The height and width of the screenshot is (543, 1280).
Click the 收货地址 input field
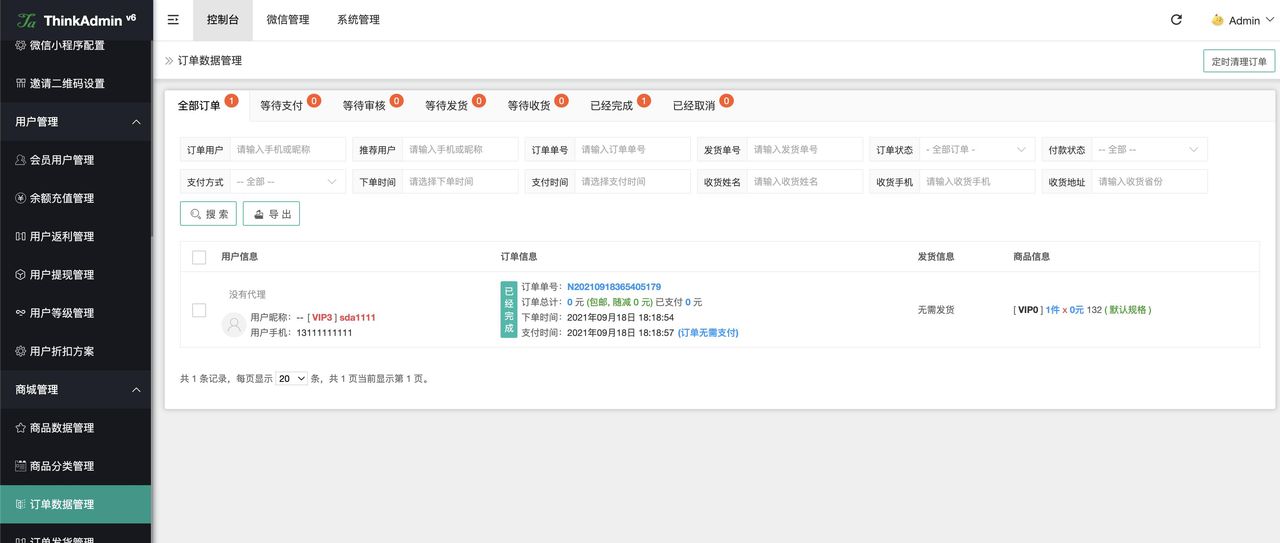1149,182
